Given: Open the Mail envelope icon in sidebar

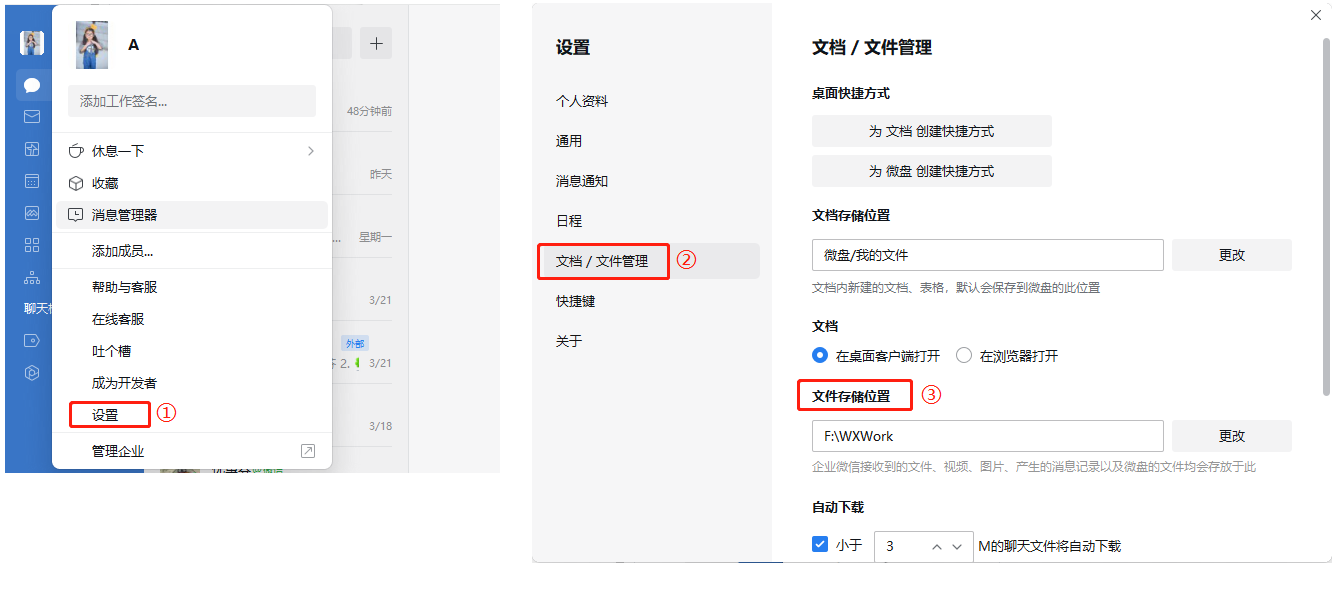Looking at the screenshot, I should [32, 117].
